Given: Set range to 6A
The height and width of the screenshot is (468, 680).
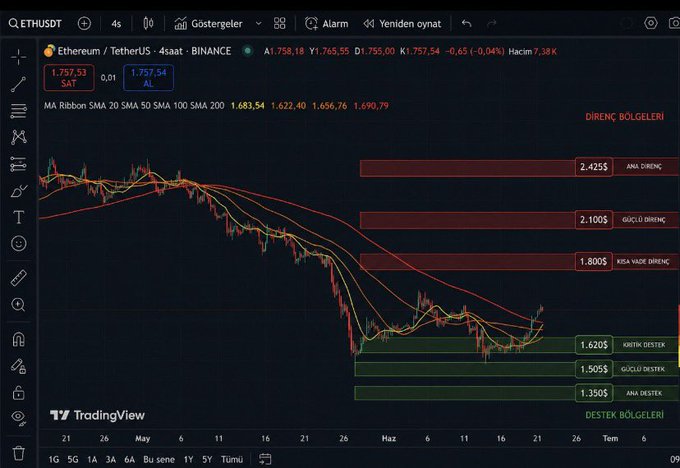Looking at the screenshot, I should (129, 459).
